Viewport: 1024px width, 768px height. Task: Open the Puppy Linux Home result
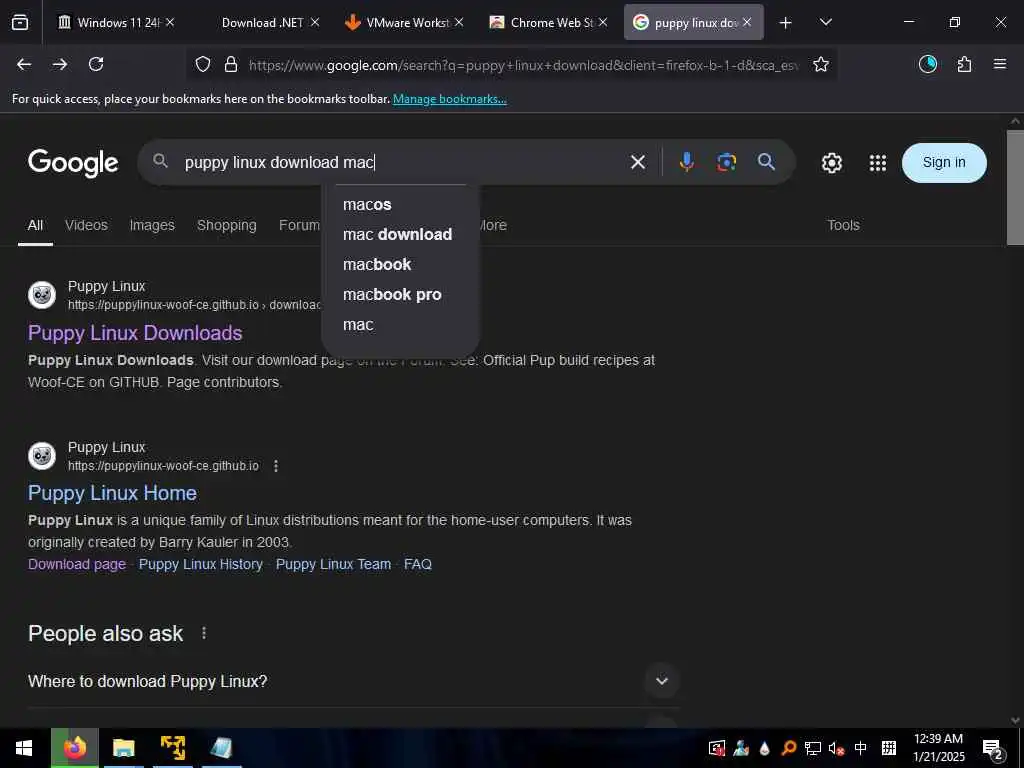pos(112,493)
